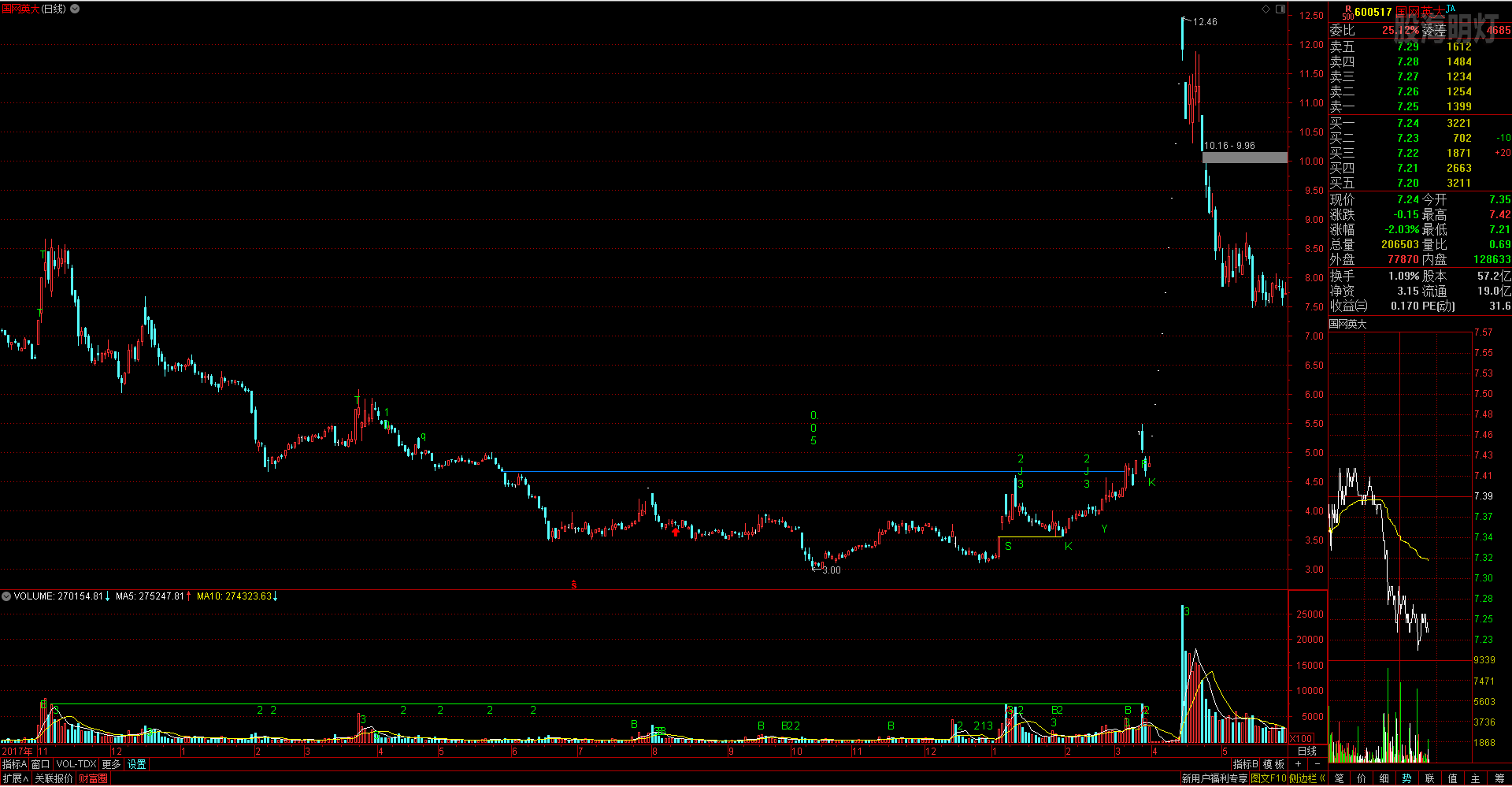Viewport: 1512px width, 787px height.
Task: Open the dropdown arrow beside 国网英大(日线) title
Action: click(75, 9)
